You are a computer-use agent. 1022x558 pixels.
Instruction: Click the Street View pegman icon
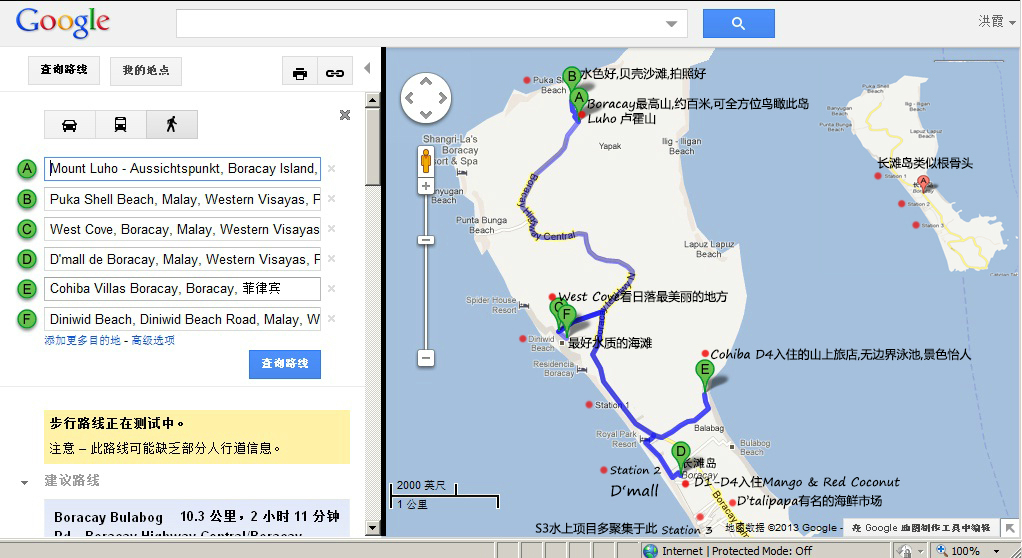(x=425, y=160)
